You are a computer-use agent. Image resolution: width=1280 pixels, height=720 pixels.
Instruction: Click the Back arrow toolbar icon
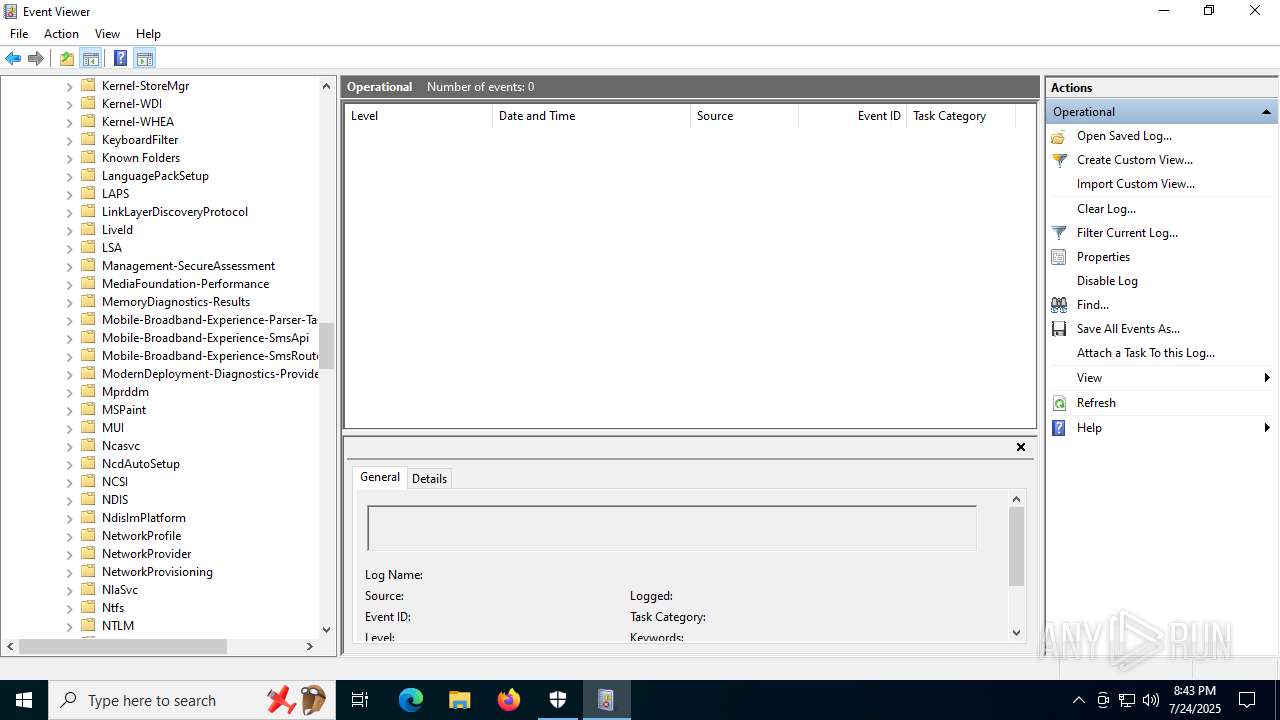coord(13,58)
